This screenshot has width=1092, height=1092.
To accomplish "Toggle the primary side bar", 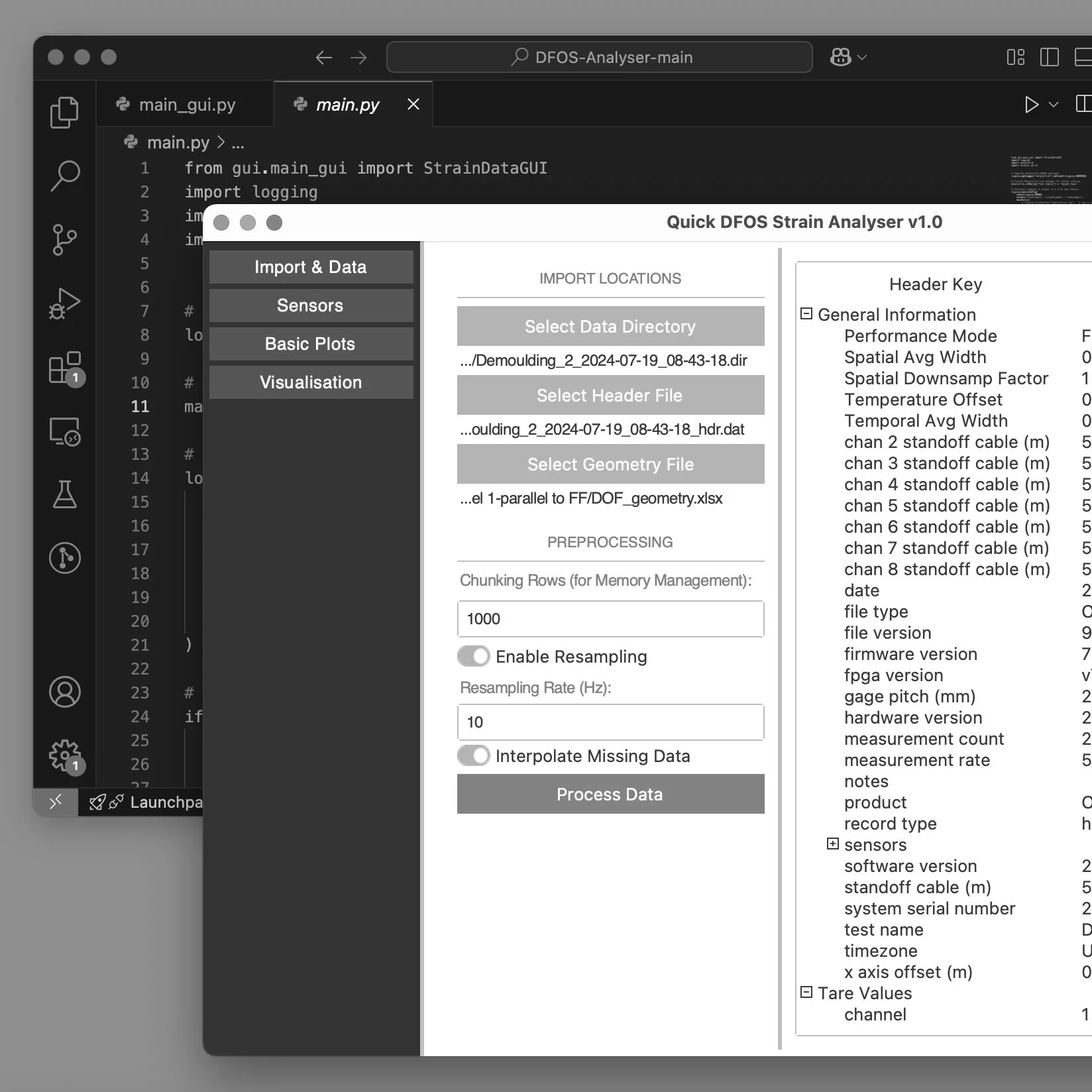I will (1050, 58).
